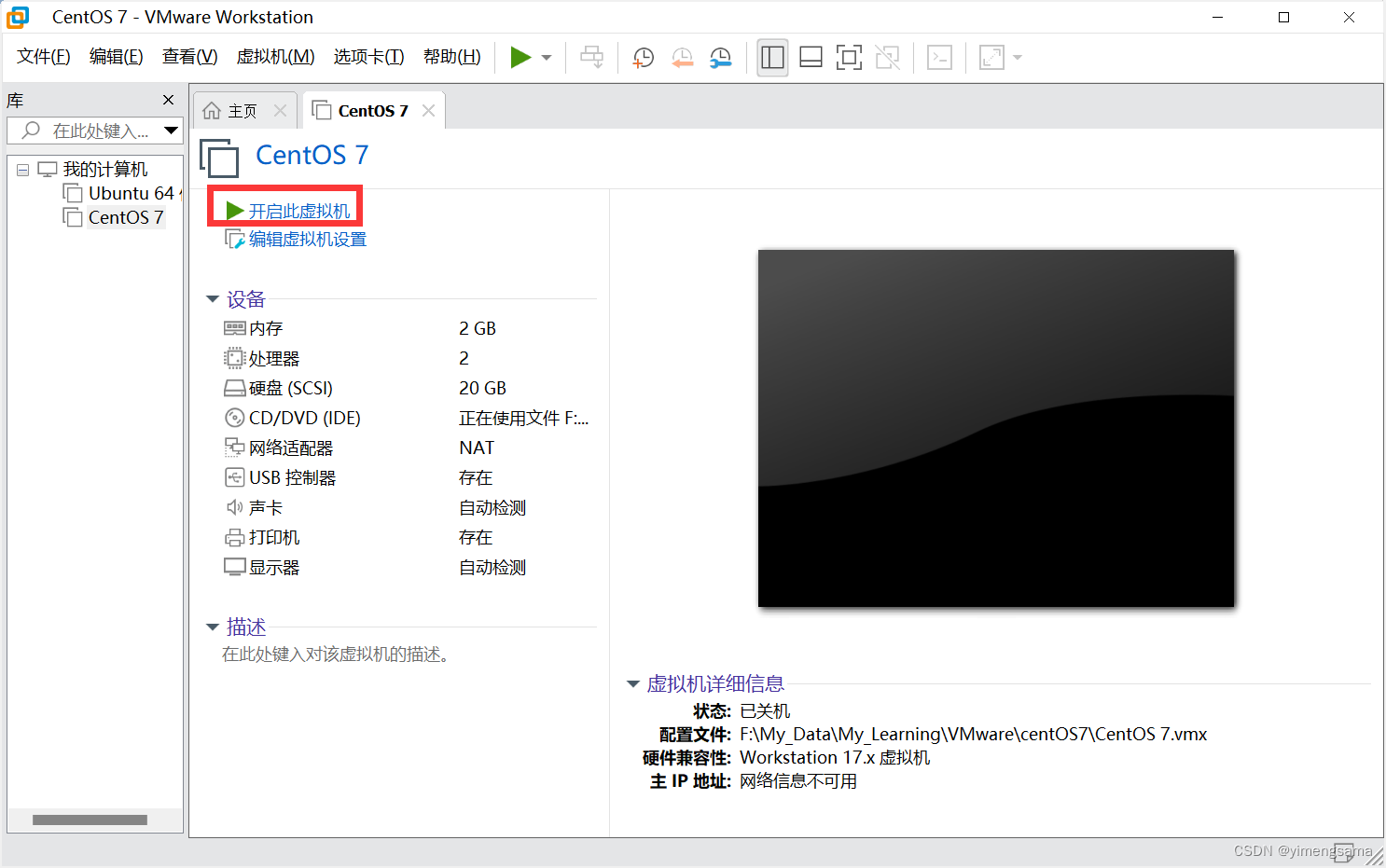Select Ubuntu 64 VM in library
1386x868 pixels.
pyautogui.click(x=121, y=193)
